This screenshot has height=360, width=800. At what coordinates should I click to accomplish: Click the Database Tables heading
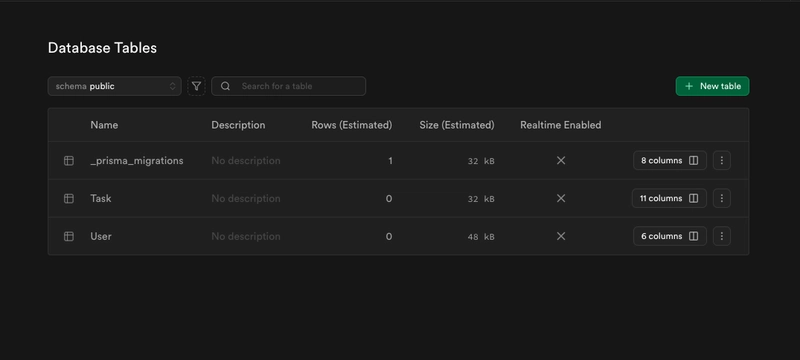102,48
